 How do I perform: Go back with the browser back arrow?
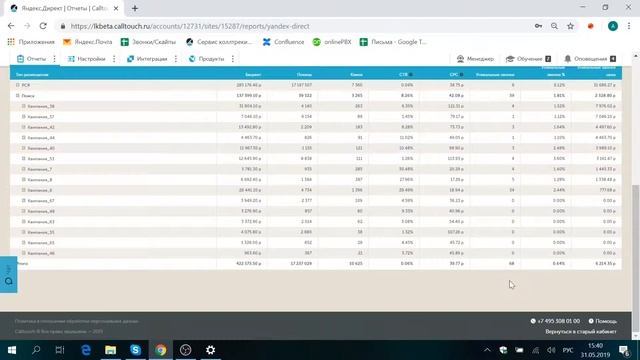pyautogui.click(x=11, y=26)
